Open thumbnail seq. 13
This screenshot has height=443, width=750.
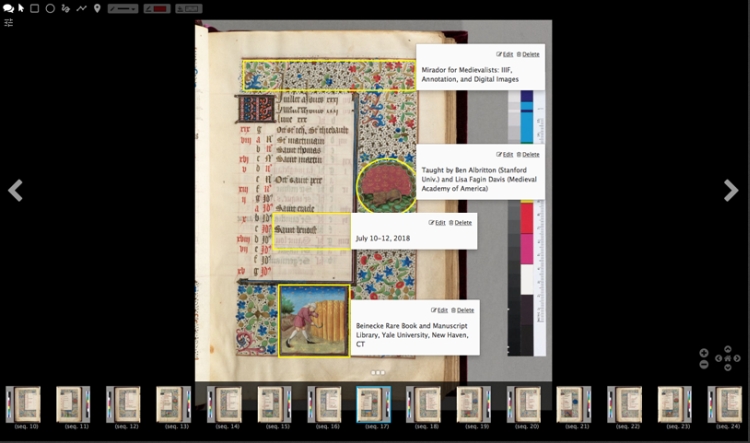[x=174, y=405]
